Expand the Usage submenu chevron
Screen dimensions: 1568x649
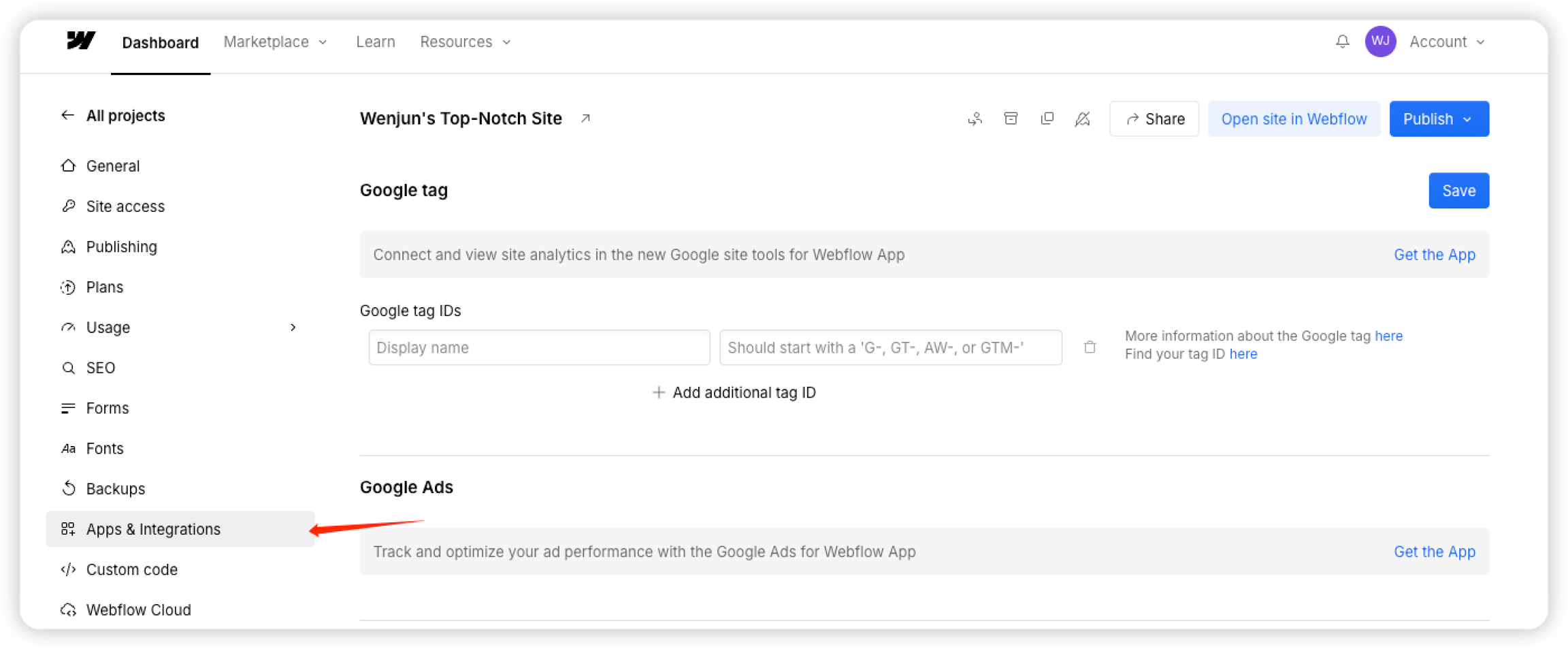point(293,328)
